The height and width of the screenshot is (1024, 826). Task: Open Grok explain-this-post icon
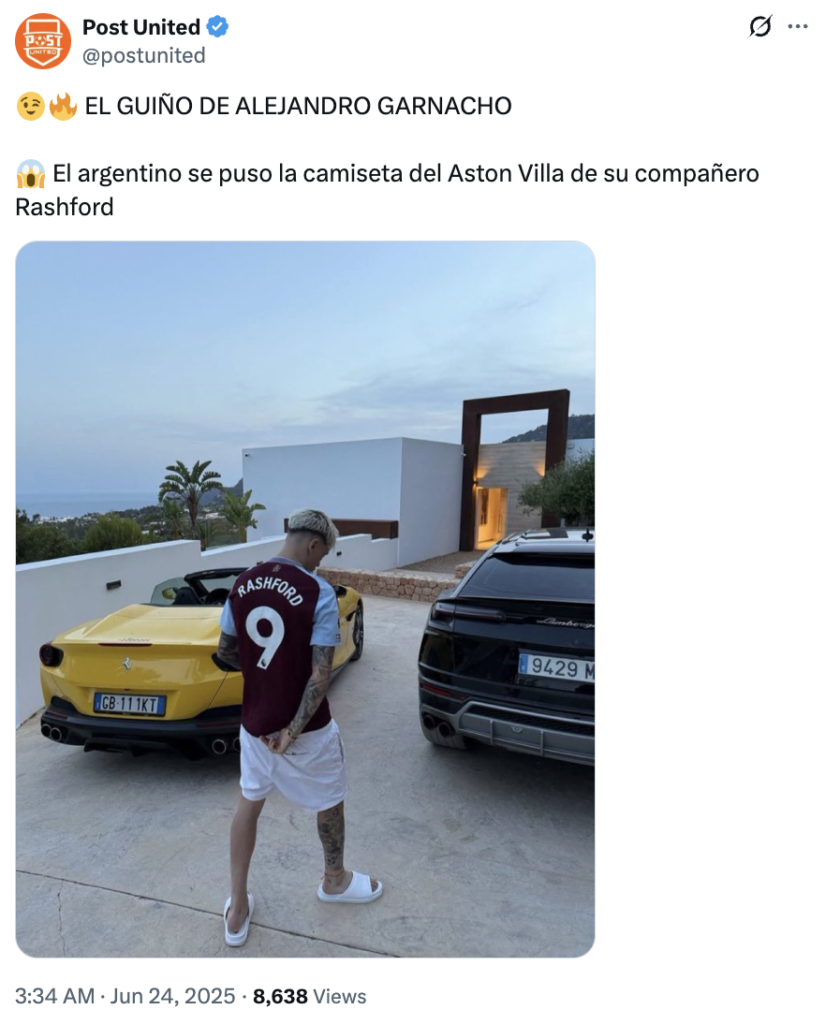(759, 27)
